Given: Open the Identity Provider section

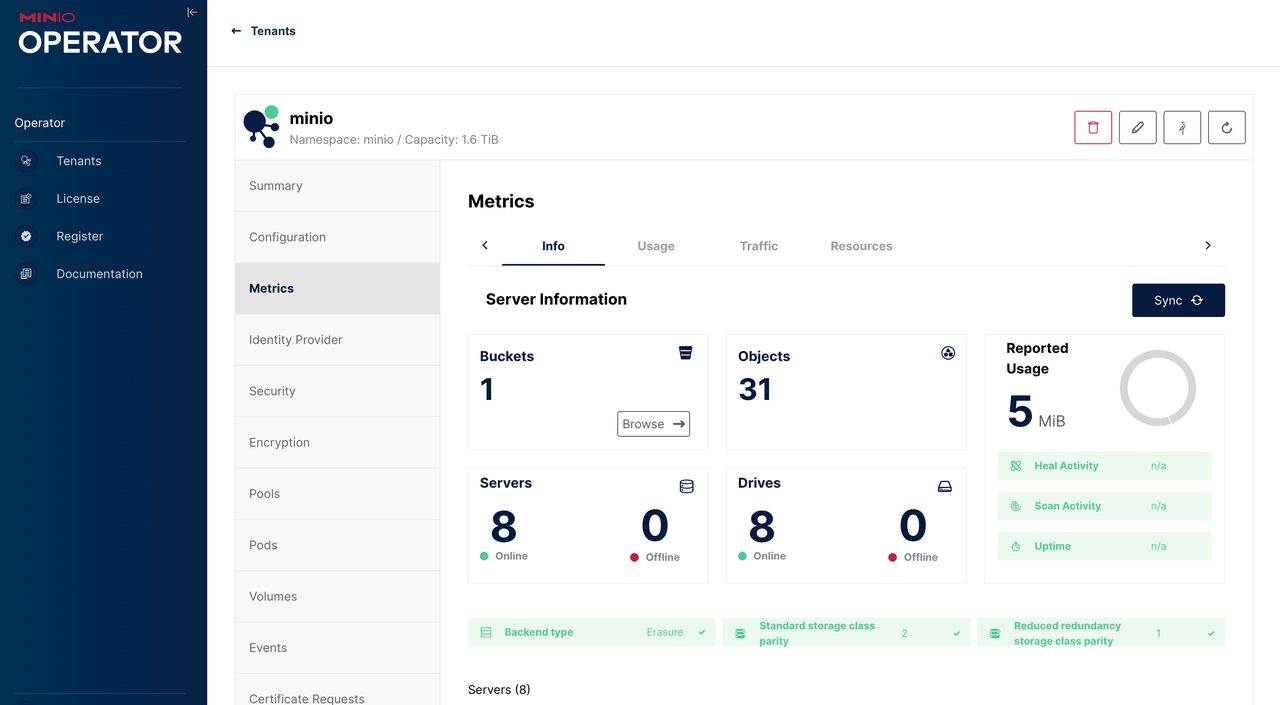Looking at the screenshot, I should click(x=338, y=340).
